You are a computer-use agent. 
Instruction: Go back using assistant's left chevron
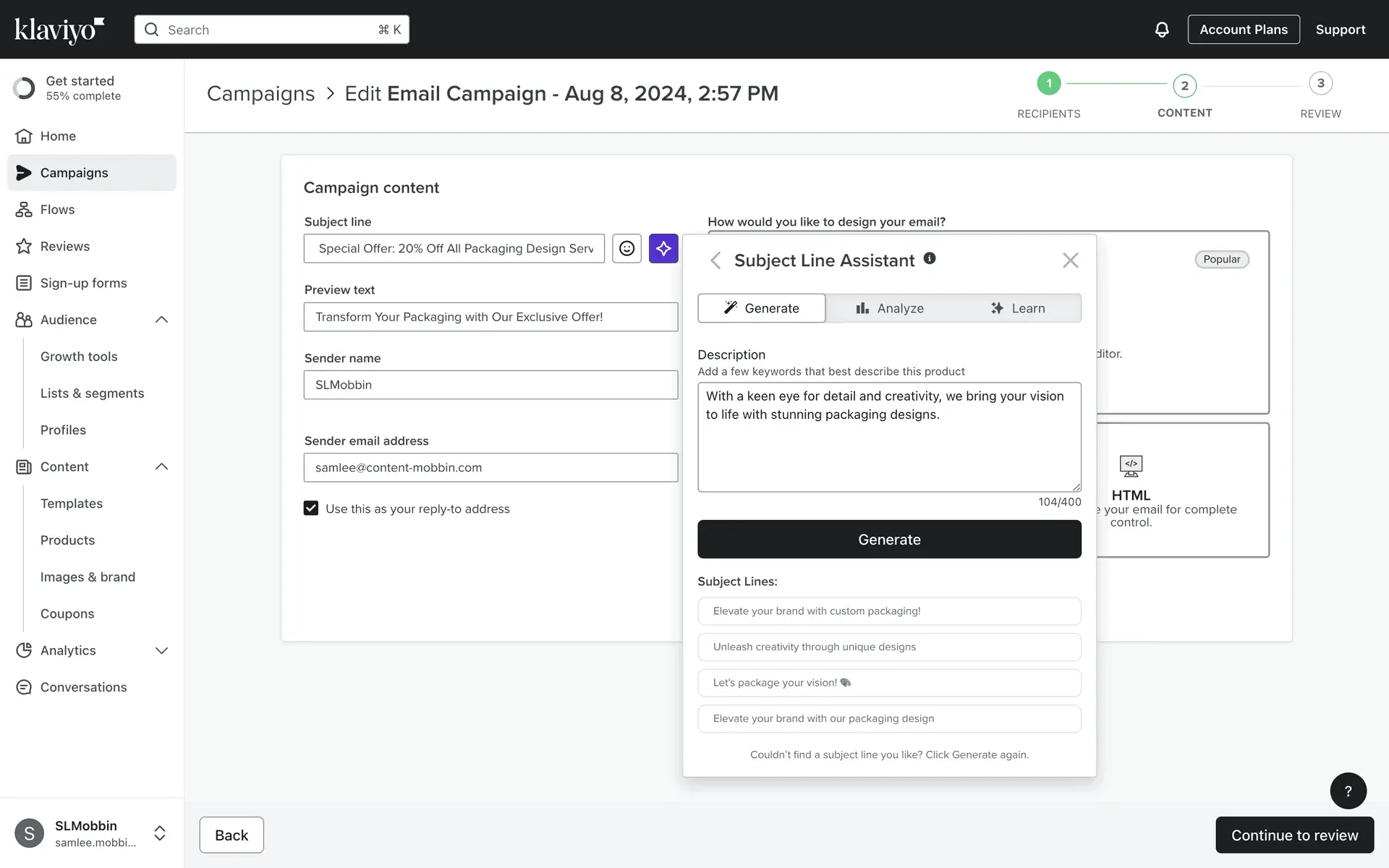point(715,260)
